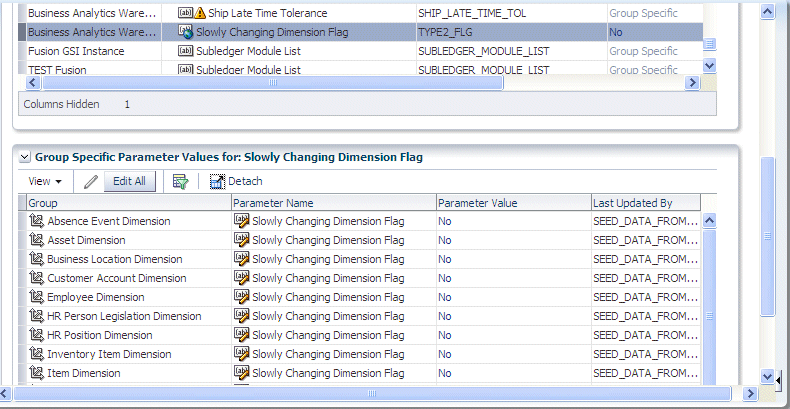The height and width of the screenshot is (409, 790).
Task: Click parameter icon in Employee Dimension row
Action: 242,297
